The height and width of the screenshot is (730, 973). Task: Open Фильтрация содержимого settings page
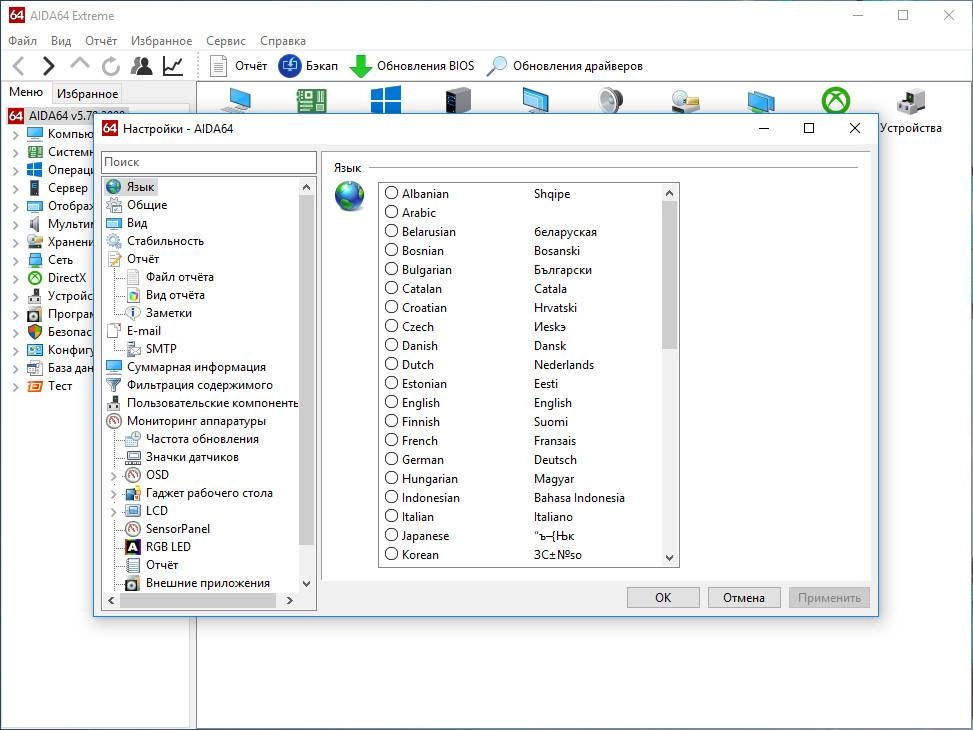[200, 385]
